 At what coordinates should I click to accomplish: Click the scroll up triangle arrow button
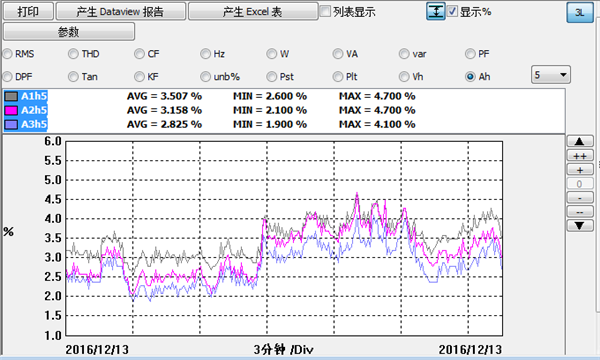580,142
